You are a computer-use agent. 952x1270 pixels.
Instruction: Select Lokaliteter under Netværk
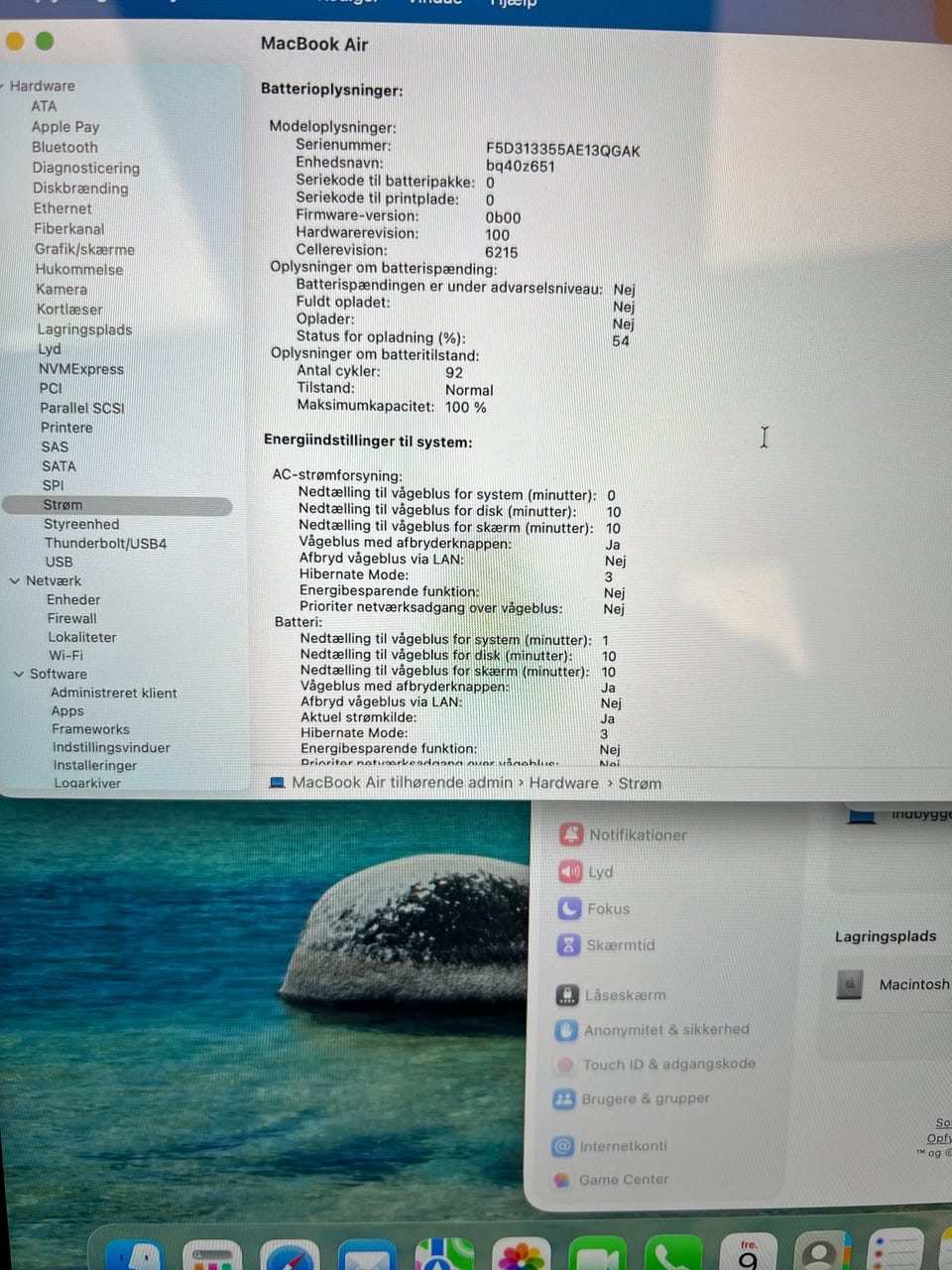(82, 637)
